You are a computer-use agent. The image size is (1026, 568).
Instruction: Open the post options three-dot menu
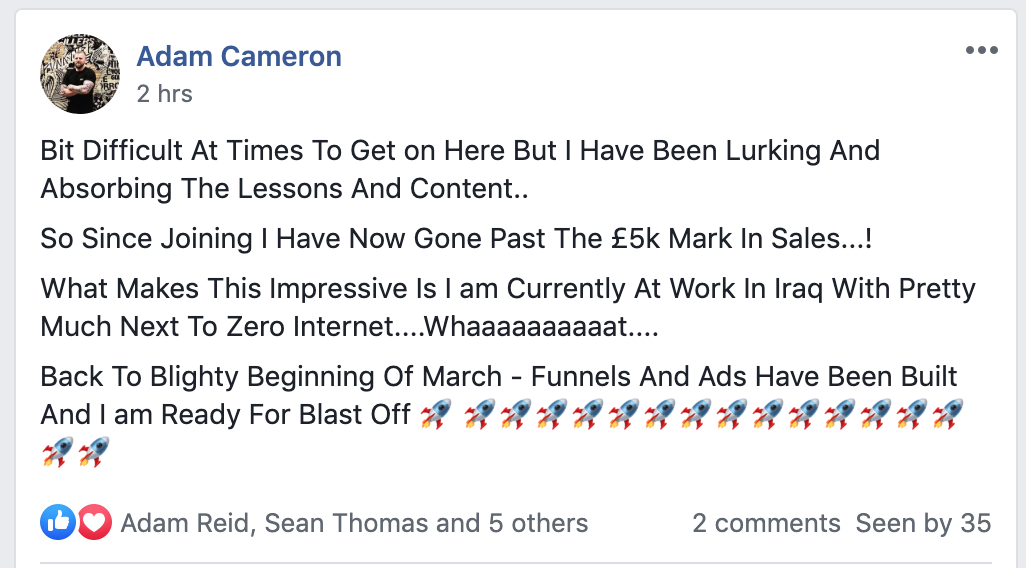pyautogui.click(x=981, y=51)
